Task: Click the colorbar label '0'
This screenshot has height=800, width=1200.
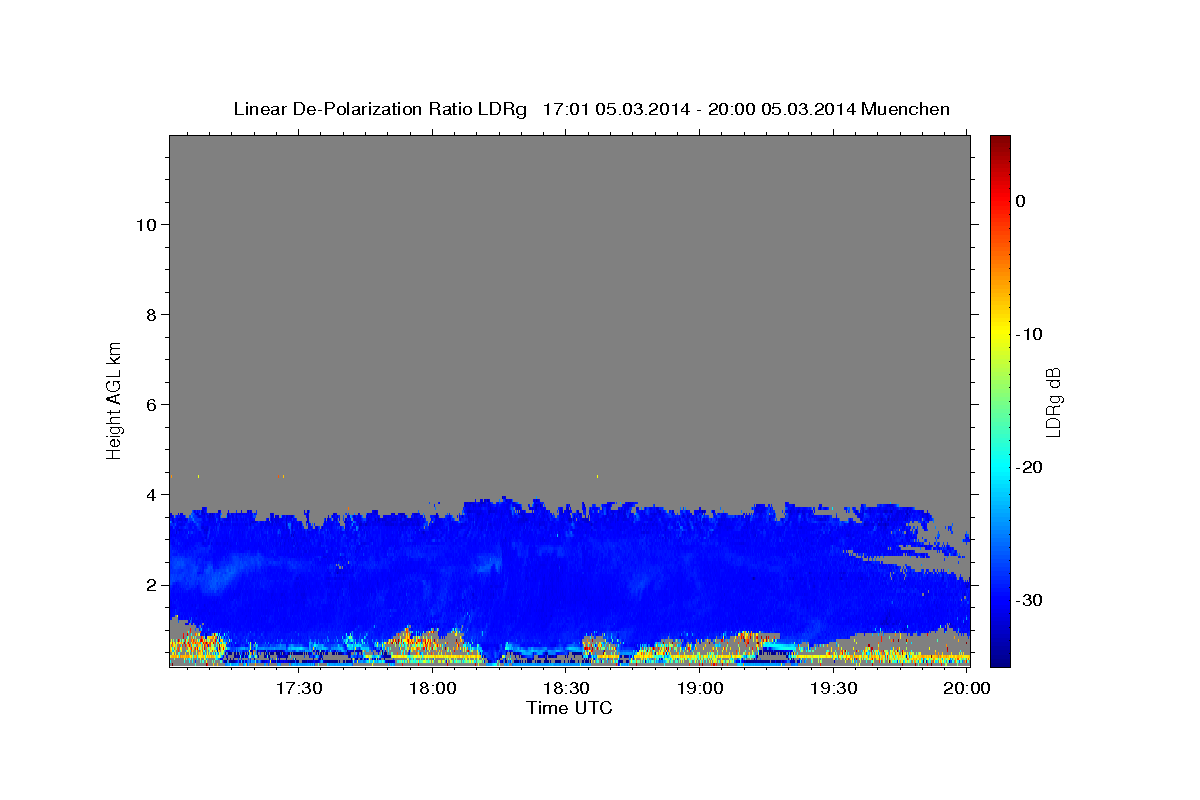Action: coord(1021,201)
